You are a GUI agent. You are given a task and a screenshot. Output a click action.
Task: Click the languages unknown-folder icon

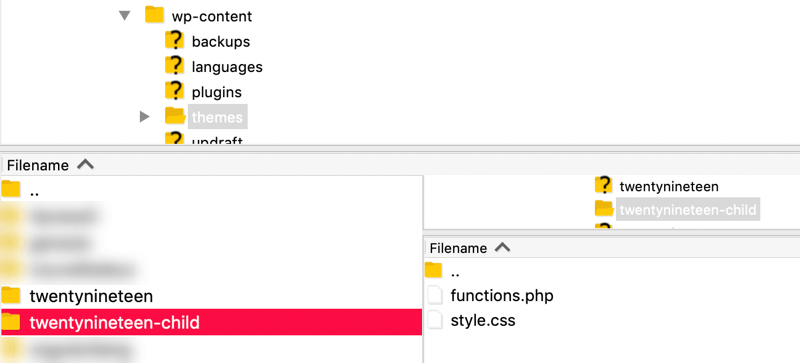tap(174, 66)
